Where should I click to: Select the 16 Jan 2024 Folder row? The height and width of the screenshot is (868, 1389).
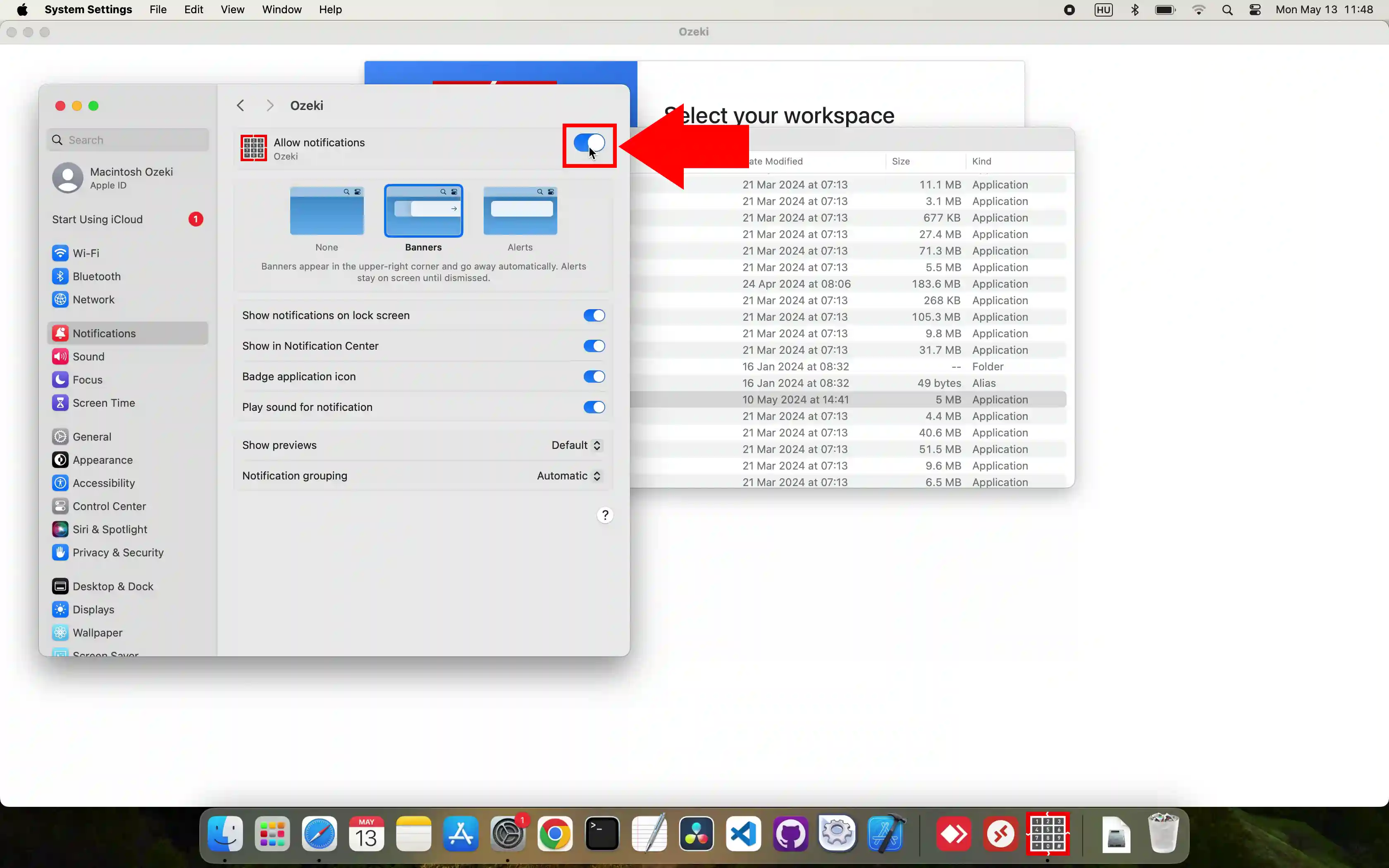848,367
